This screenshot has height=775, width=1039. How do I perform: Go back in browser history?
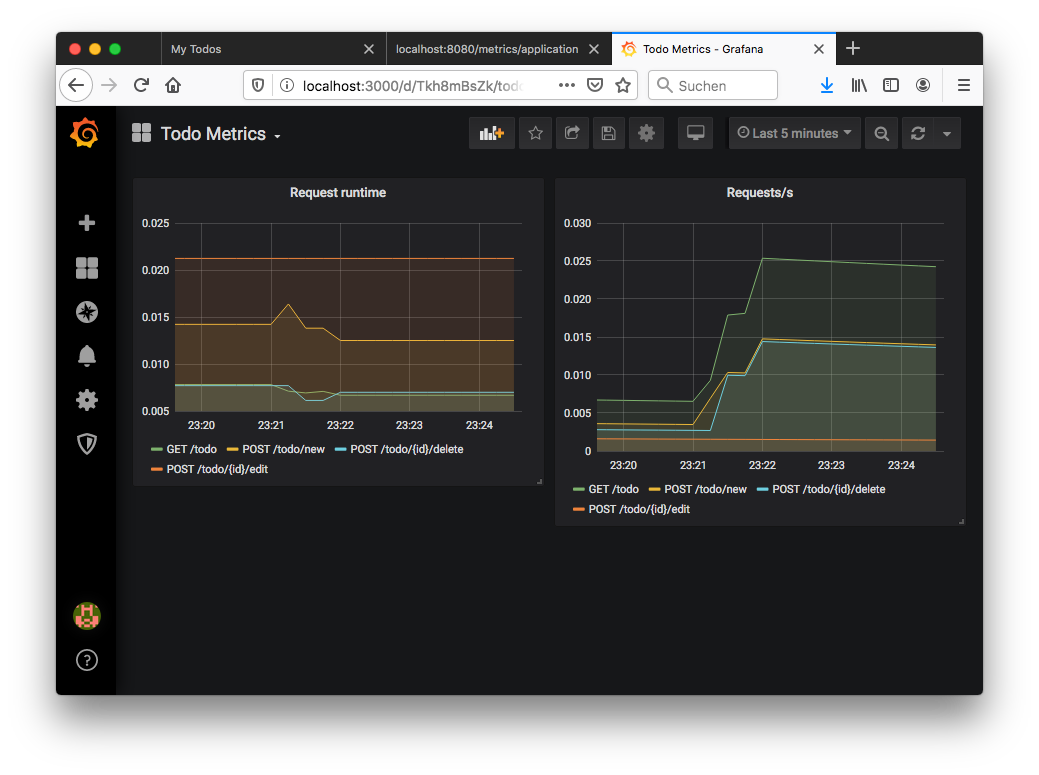76,85
